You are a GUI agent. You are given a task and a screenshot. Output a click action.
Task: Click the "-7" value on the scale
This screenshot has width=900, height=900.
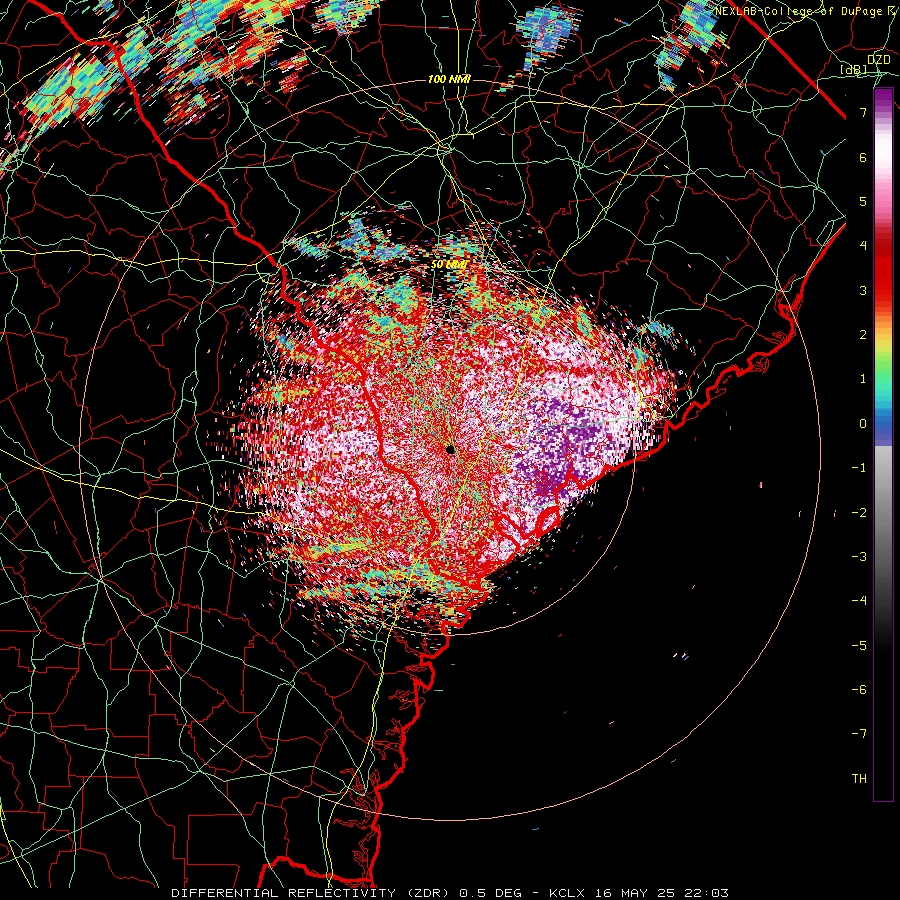(859, 734)
